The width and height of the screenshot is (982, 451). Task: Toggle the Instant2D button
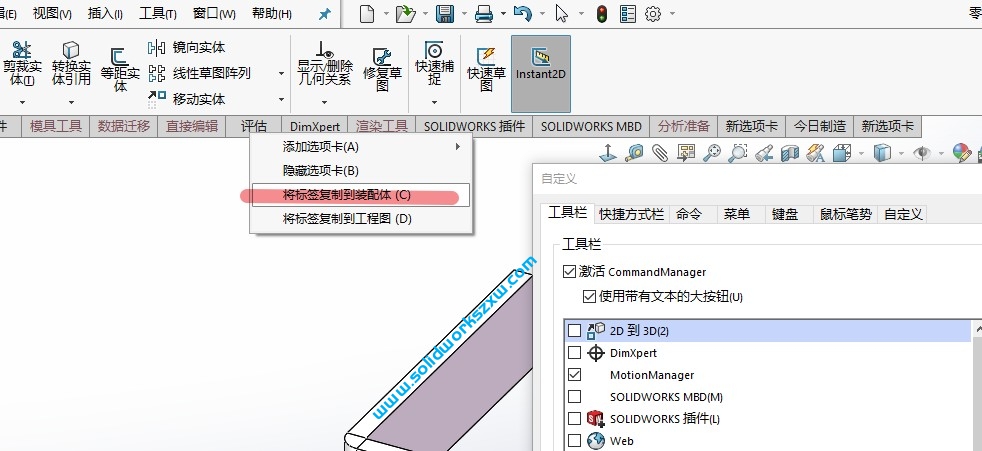pos(540,73)
